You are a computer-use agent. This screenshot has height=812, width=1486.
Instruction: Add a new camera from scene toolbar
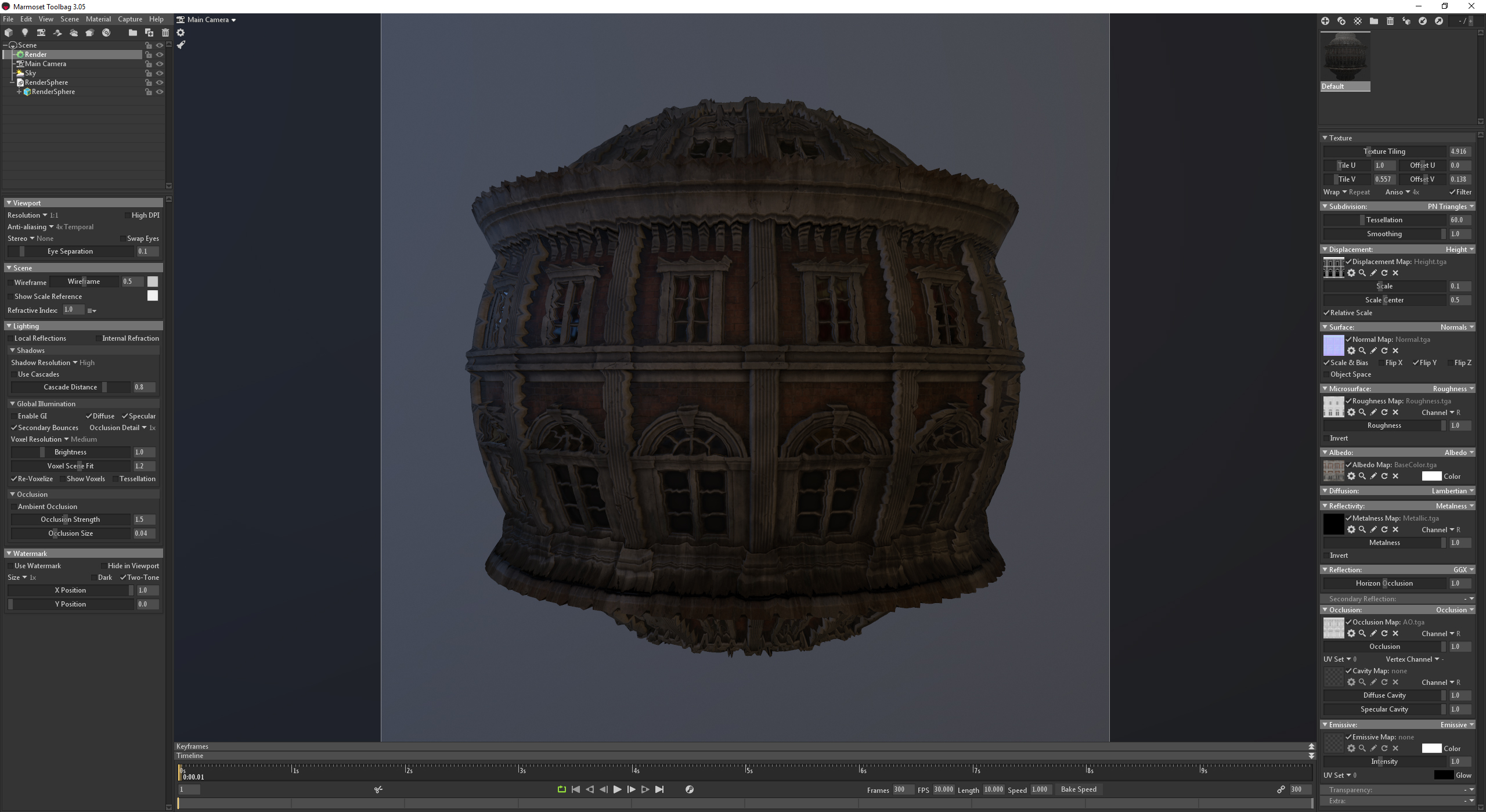click(41, 33)
